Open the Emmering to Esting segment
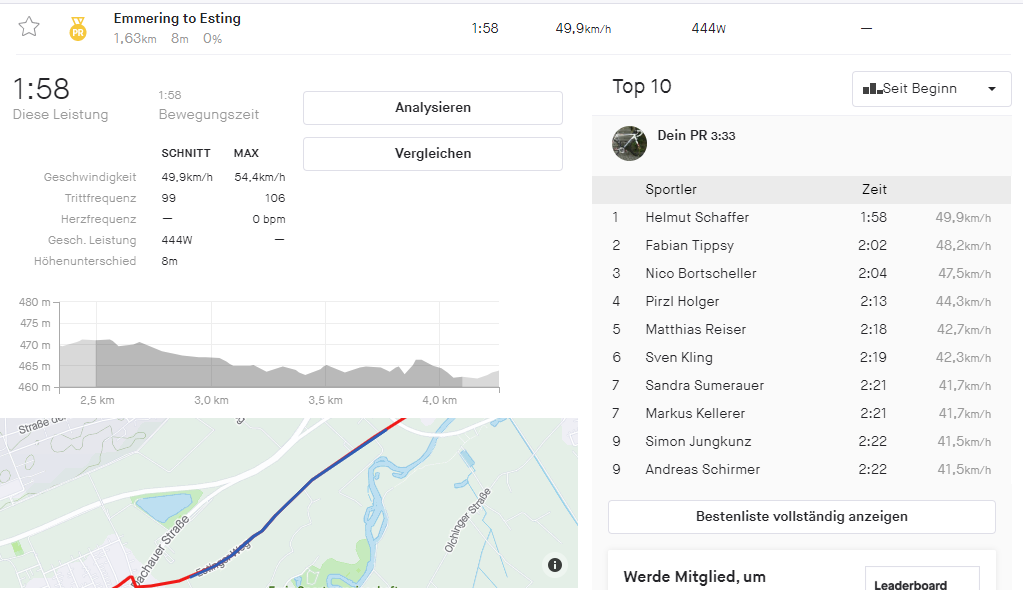1023x590 pixels. pos(177,18)
